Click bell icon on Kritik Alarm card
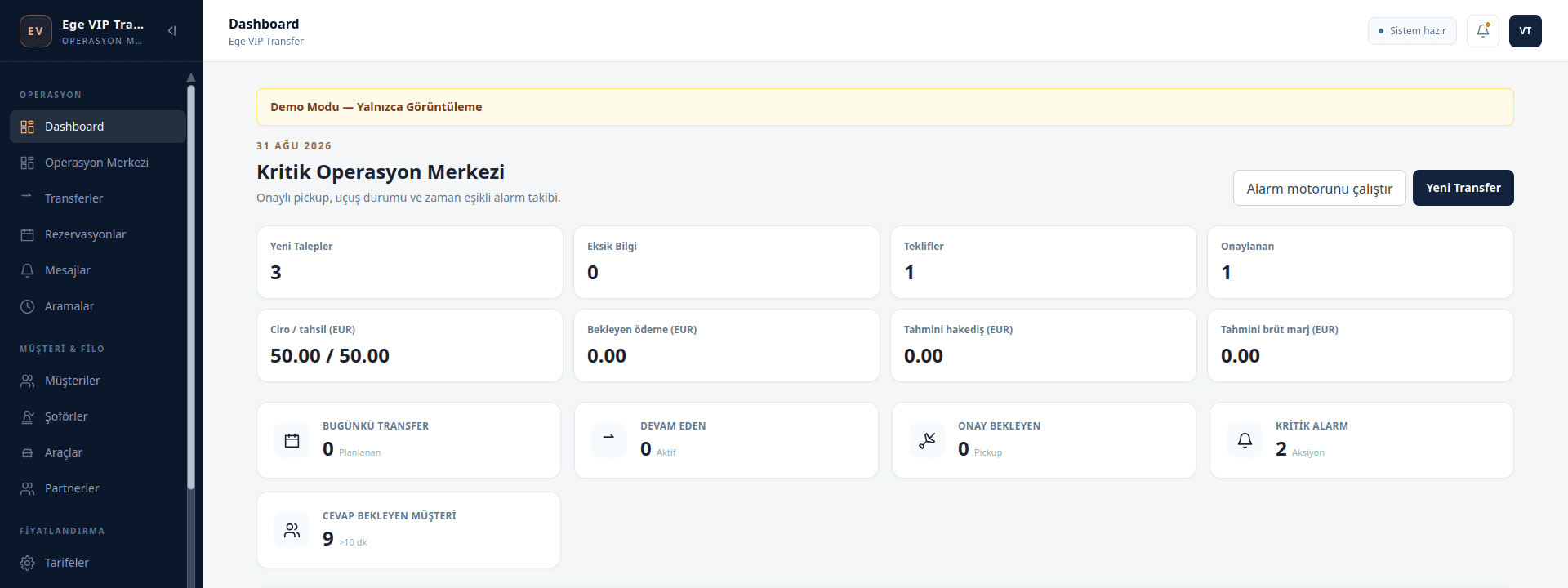The width and height of the screenshot is (1568, 588). (1245, 440)
